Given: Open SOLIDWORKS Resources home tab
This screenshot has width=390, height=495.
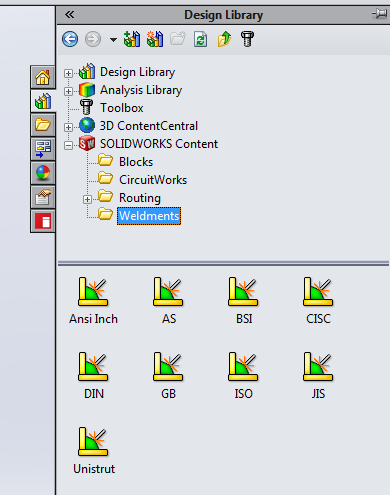Looking at the screenshot, I should (x=43, y=77).
